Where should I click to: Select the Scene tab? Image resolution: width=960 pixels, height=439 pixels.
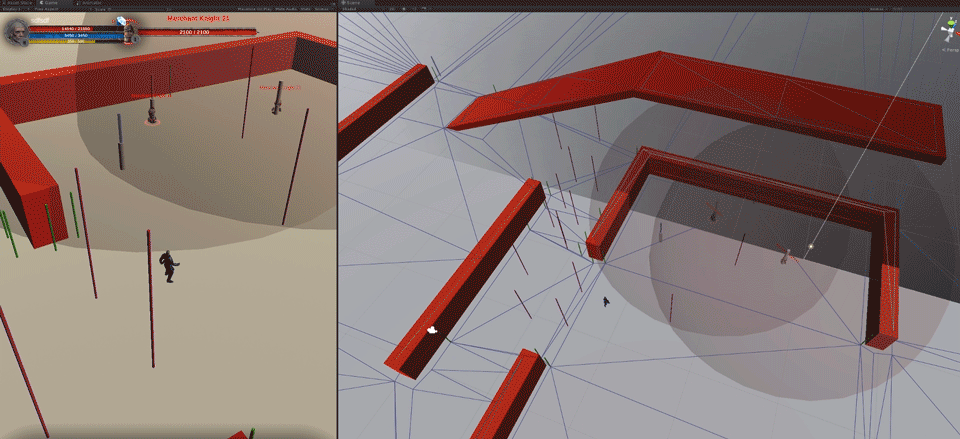355,3
